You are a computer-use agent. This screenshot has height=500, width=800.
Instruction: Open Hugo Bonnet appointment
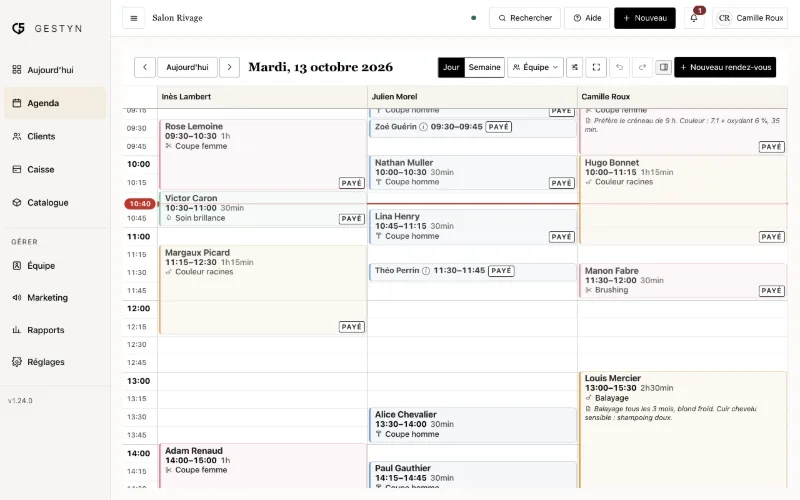click(x=683, y=199)
